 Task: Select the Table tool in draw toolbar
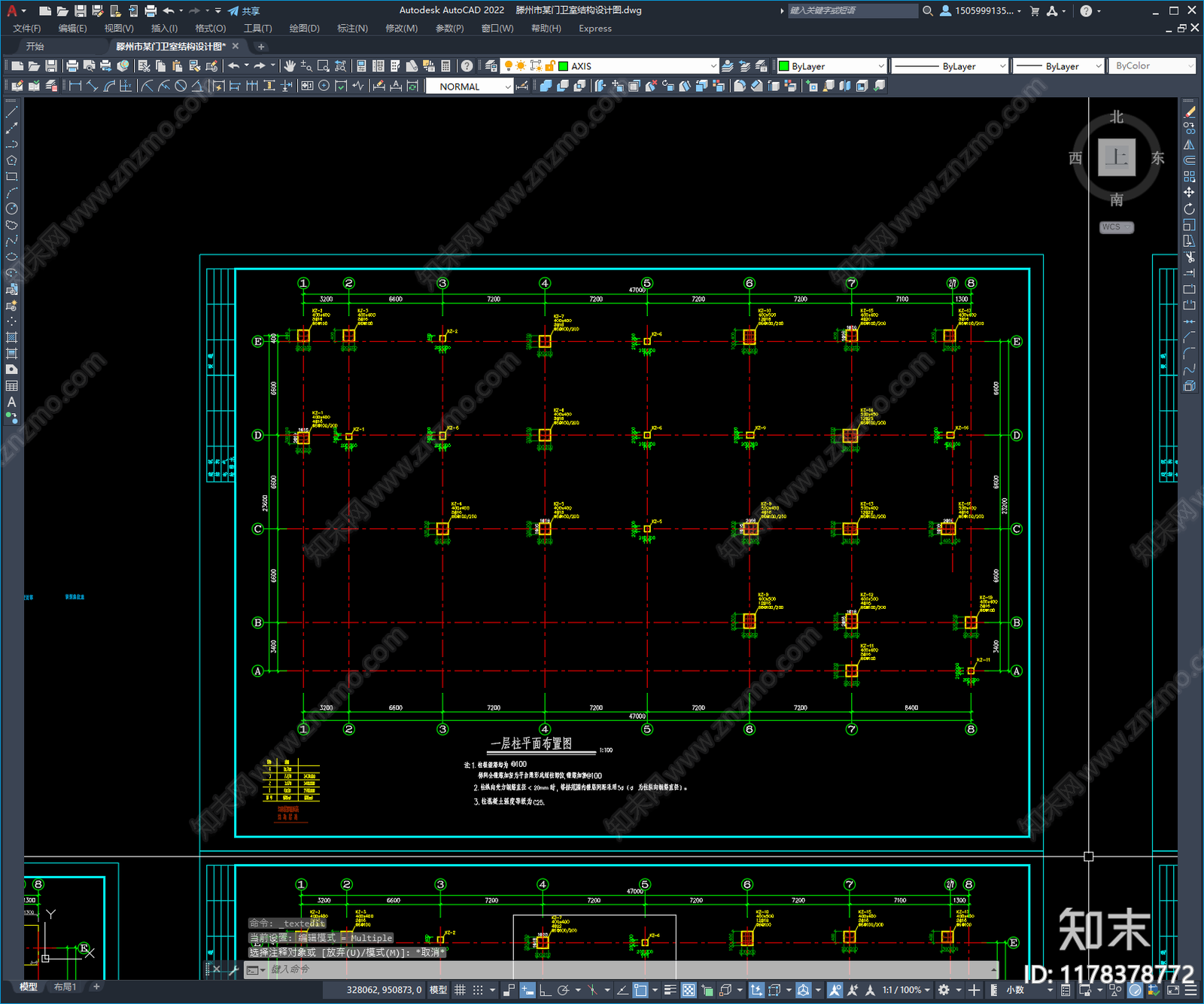[11, 386]
